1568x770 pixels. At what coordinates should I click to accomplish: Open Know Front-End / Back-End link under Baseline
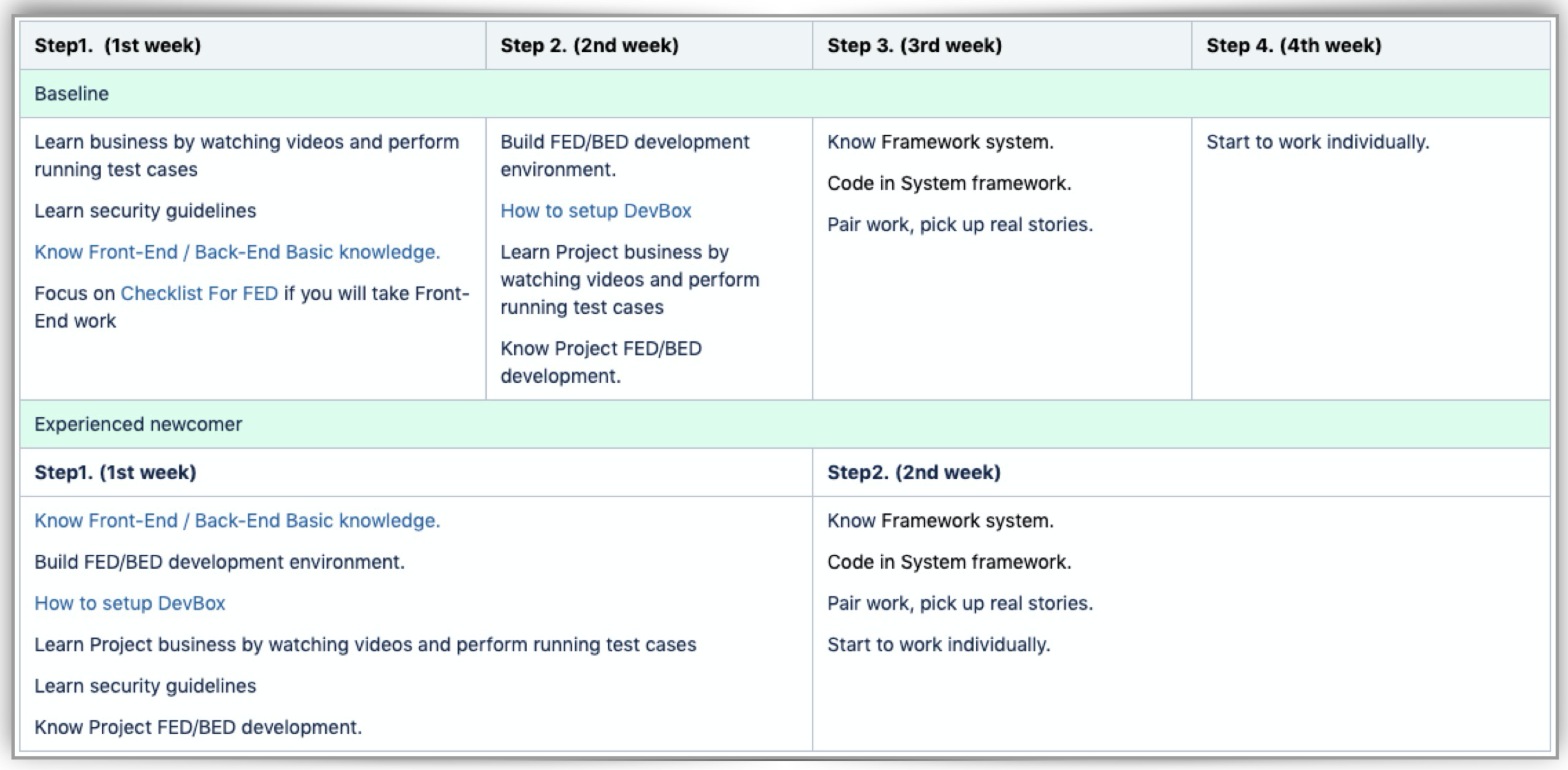point(237,252)
